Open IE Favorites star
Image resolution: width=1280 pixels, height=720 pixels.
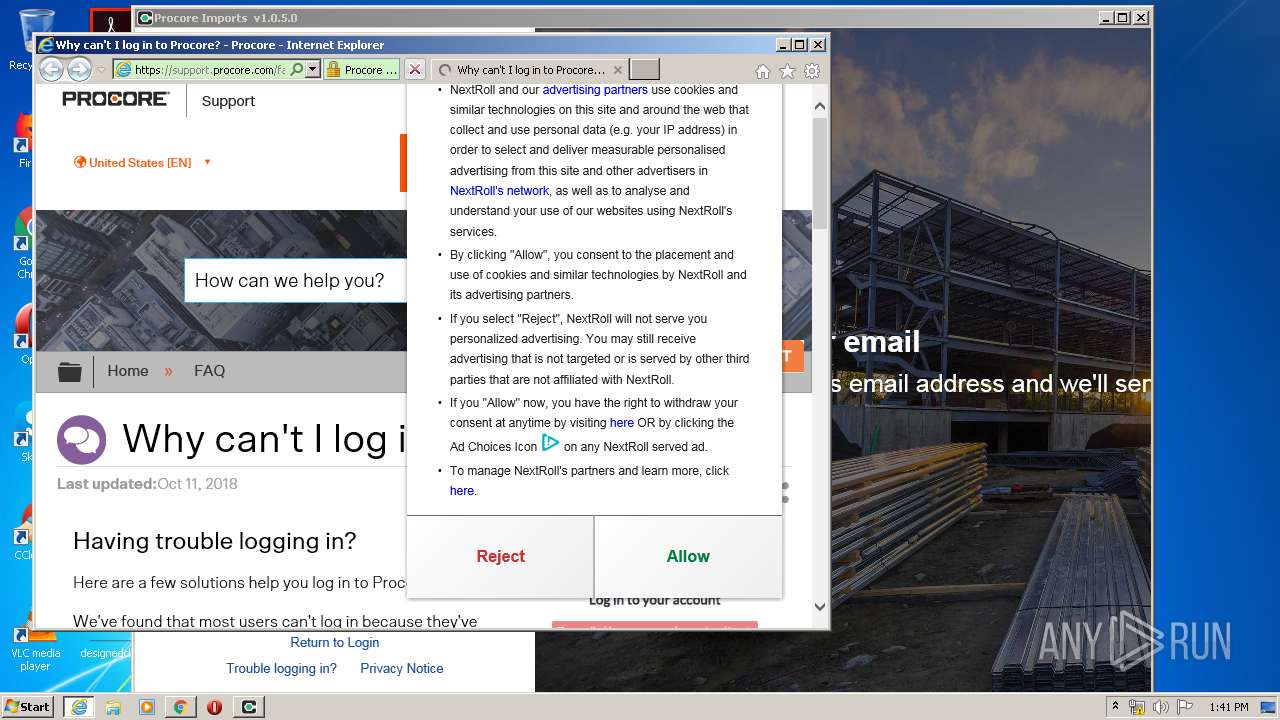787,71
